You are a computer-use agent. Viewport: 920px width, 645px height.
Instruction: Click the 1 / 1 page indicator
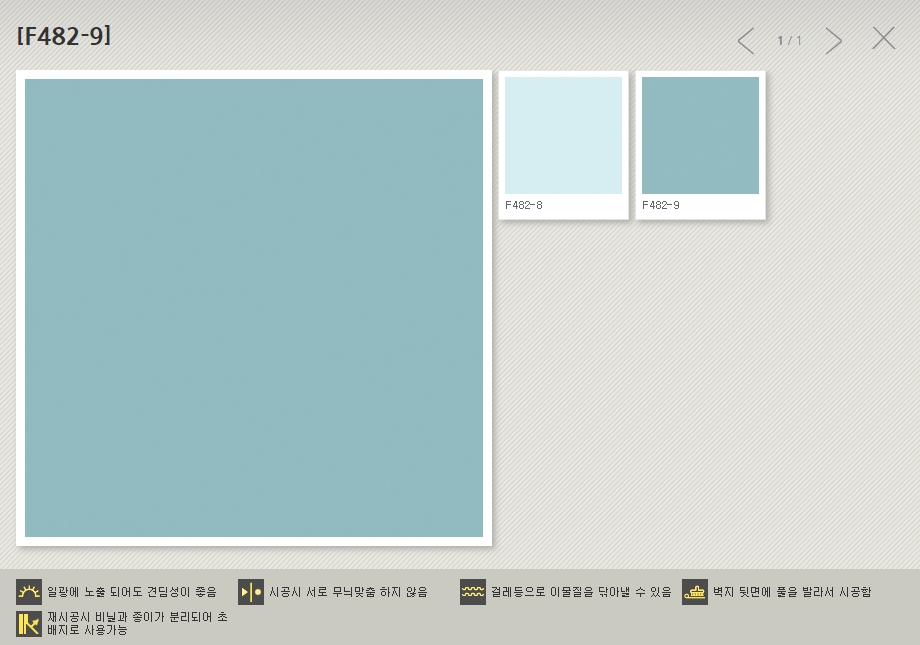pyautogui.click(x=790, y=41)
